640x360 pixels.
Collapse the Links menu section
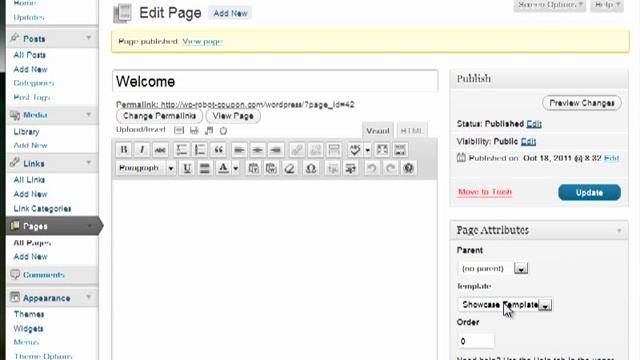point(89,163)
